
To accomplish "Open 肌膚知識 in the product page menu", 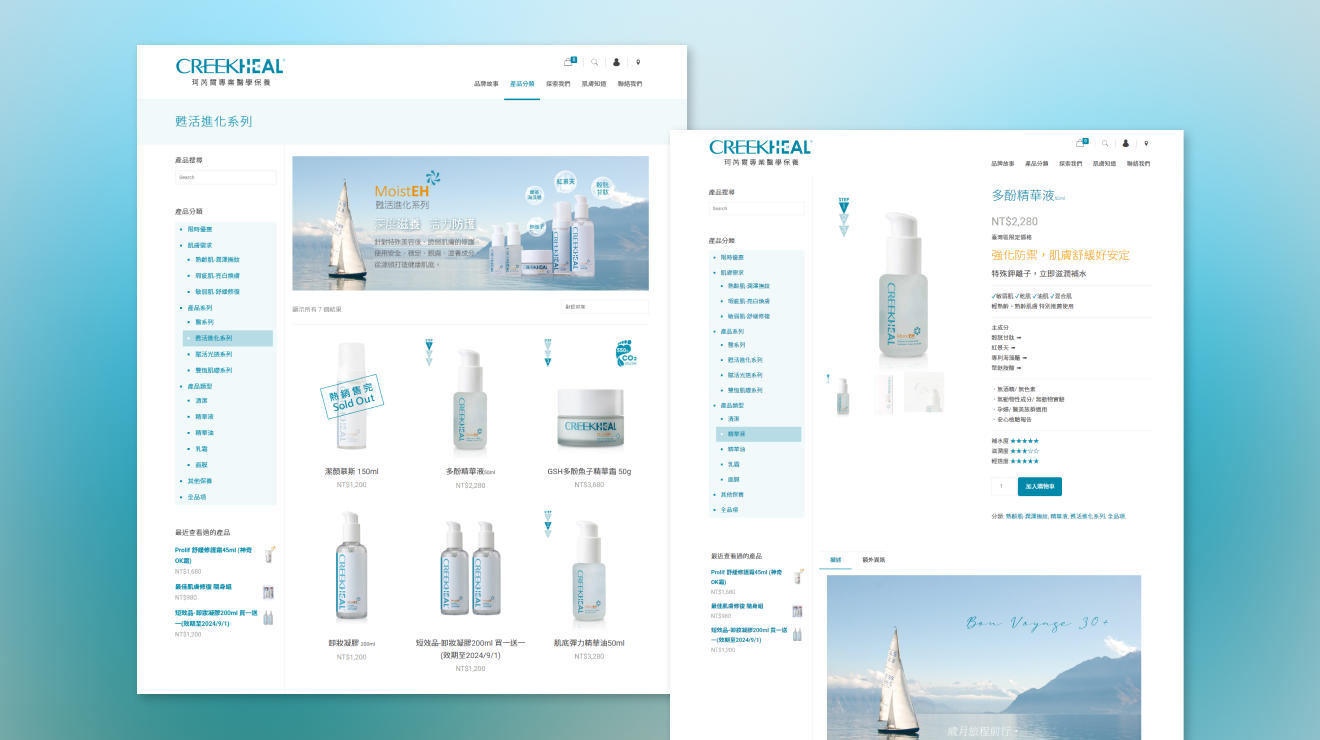I will [x=1104, y=163].
